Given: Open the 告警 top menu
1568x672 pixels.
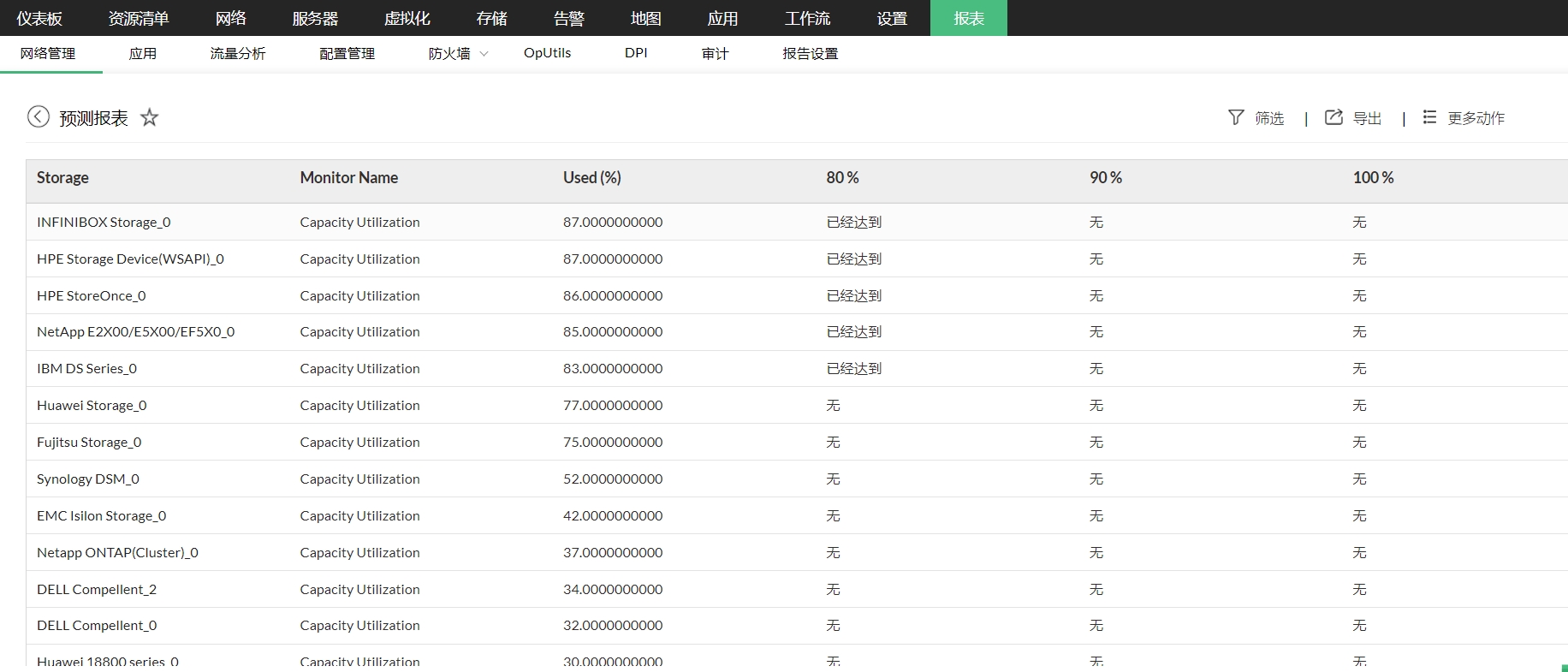Looking at the screenshot, I should (569, 18).
